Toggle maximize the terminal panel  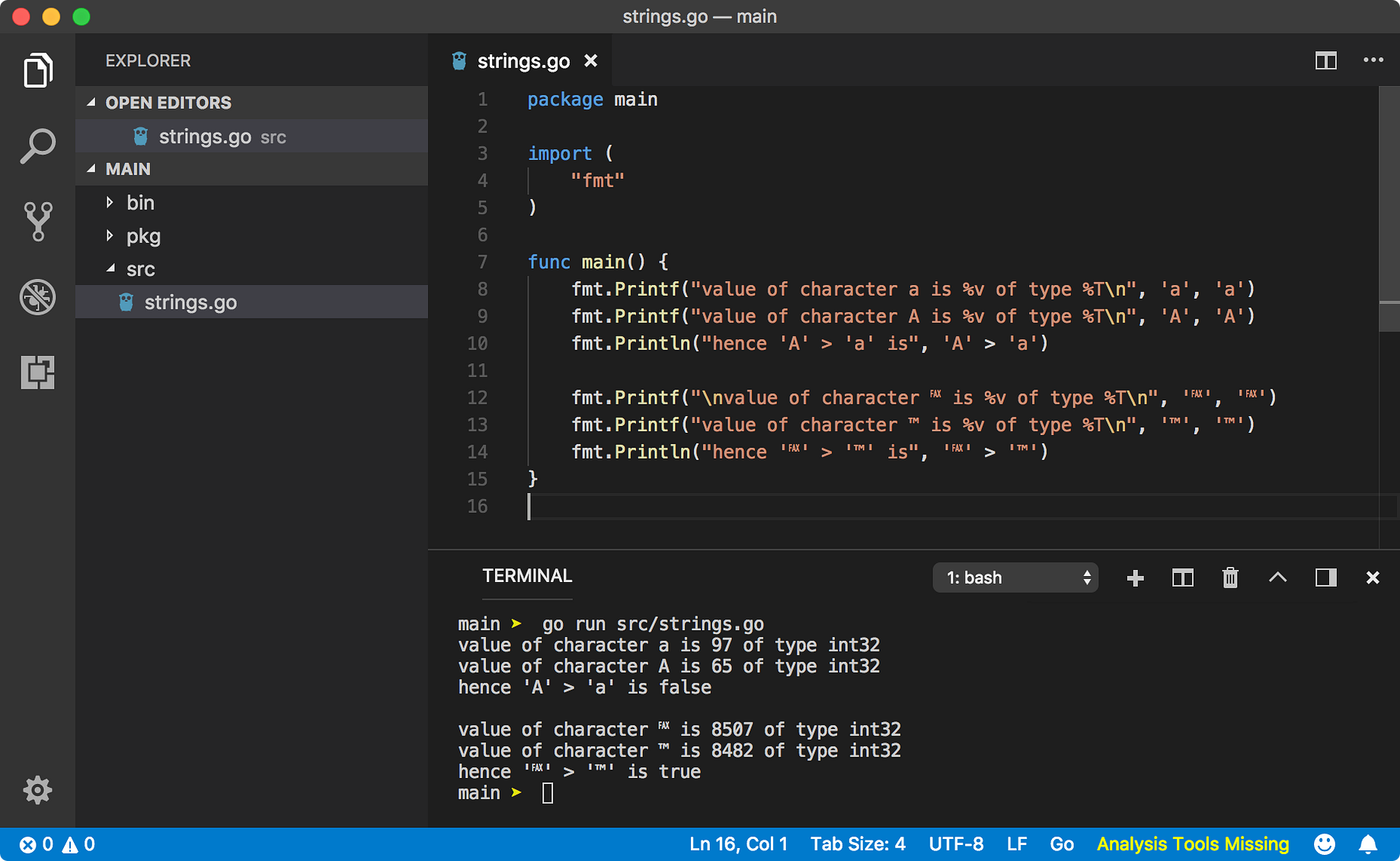[1277, 578]
